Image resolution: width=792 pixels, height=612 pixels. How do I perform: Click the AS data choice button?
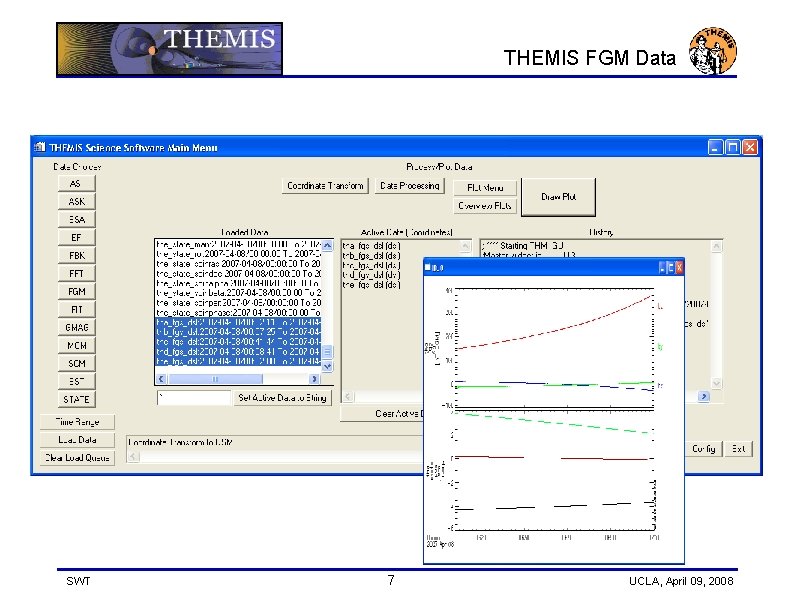pos(76,183)
